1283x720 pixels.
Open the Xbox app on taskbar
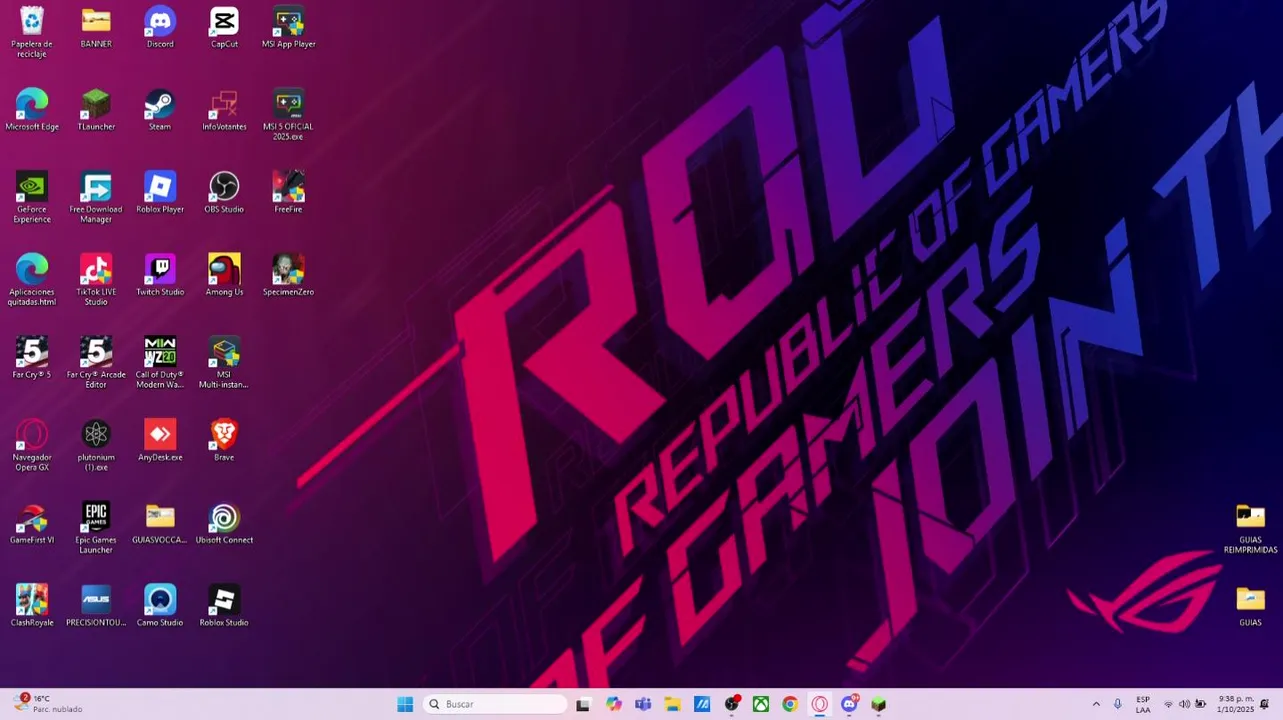coord(761,704)
